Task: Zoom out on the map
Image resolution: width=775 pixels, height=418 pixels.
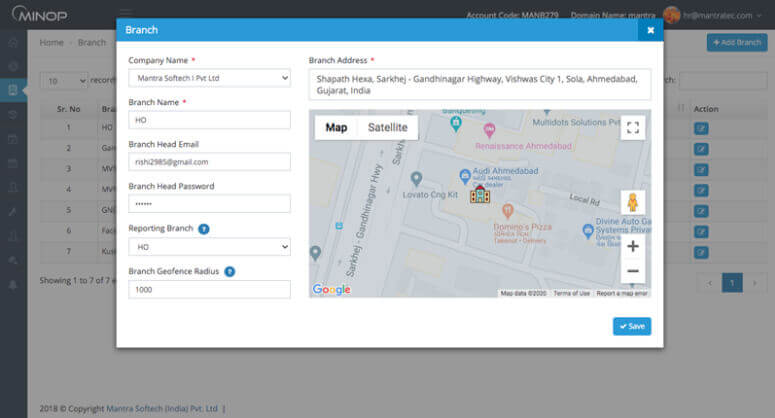Action: (x=632, y=271)
